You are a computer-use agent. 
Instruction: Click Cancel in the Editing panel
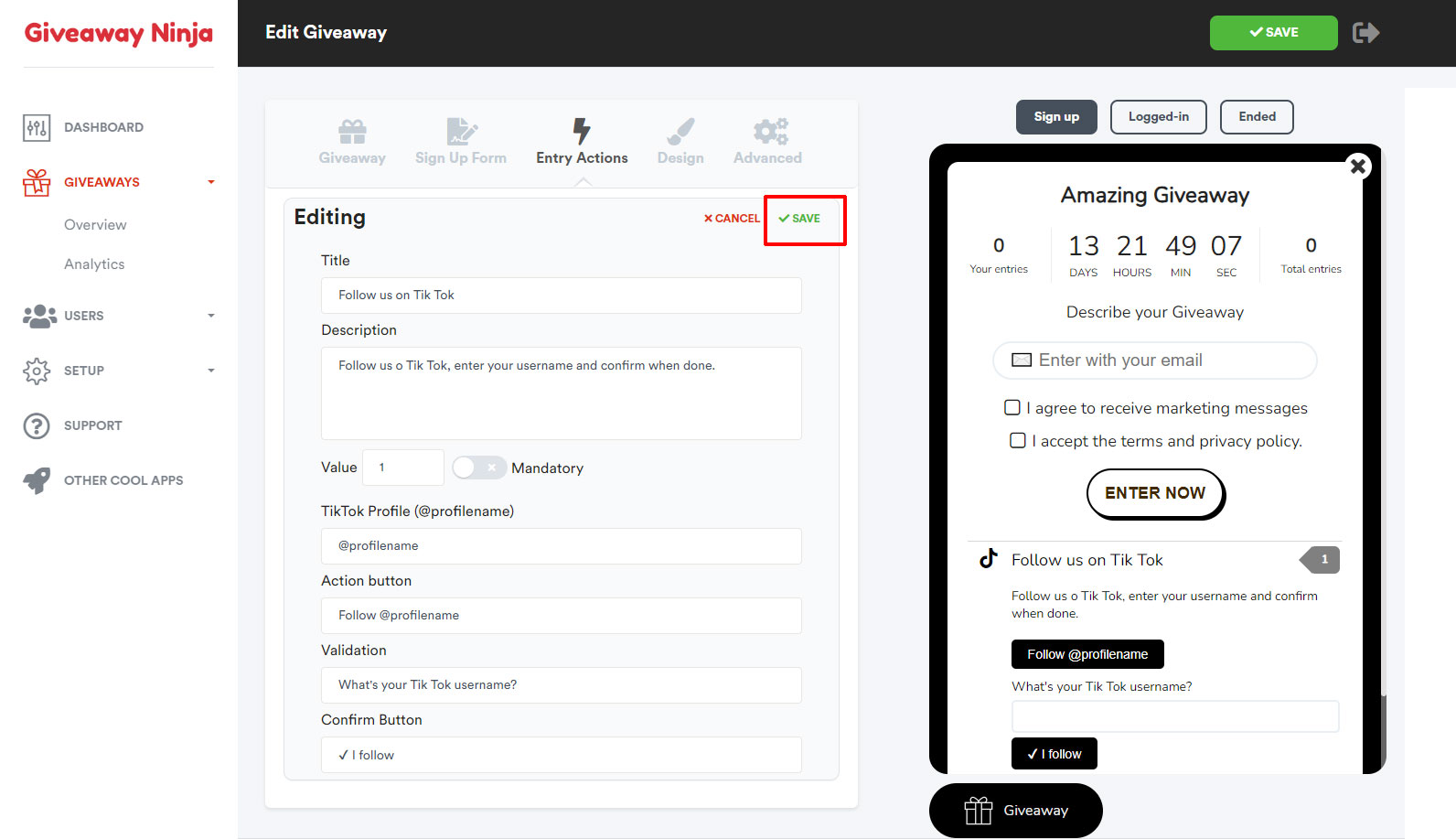tap(732, 219)
